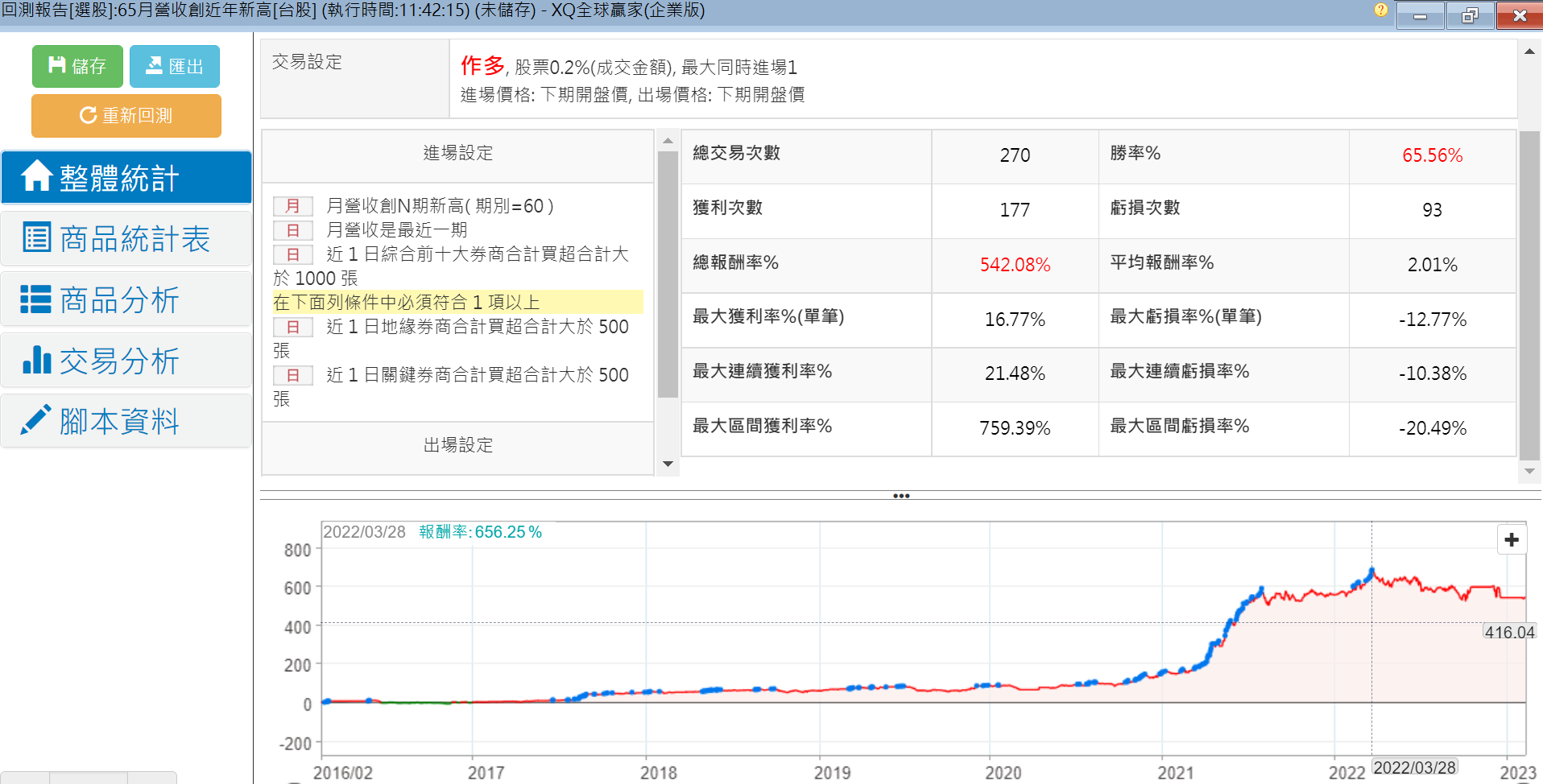Image resolution: width=1543 pixels, height=784 pixels.
Task: Click the save disk icon on 儲存
Action: (57, 65)
